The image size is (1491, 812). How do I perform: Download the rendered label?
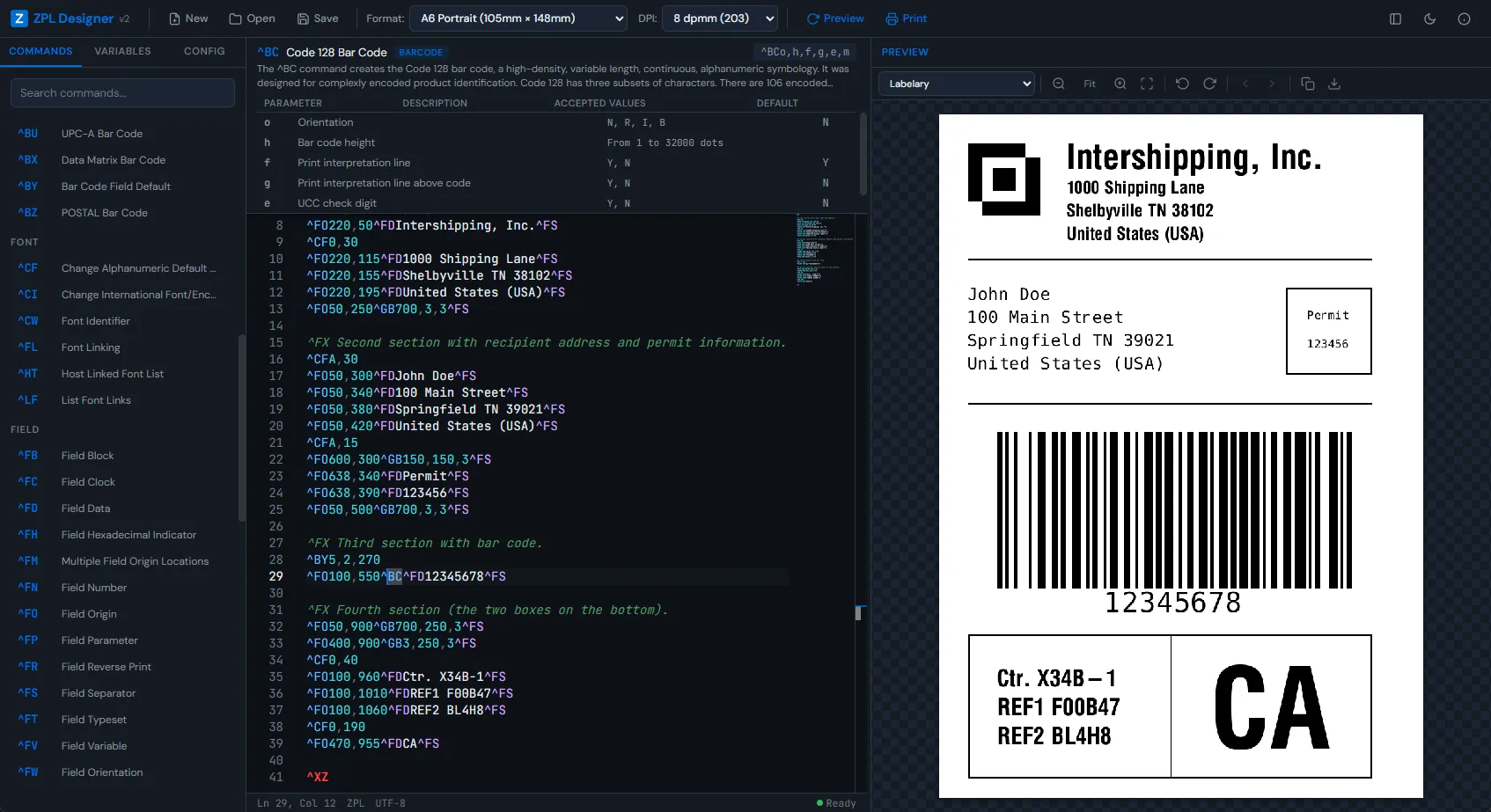(x=1335, y=84)
